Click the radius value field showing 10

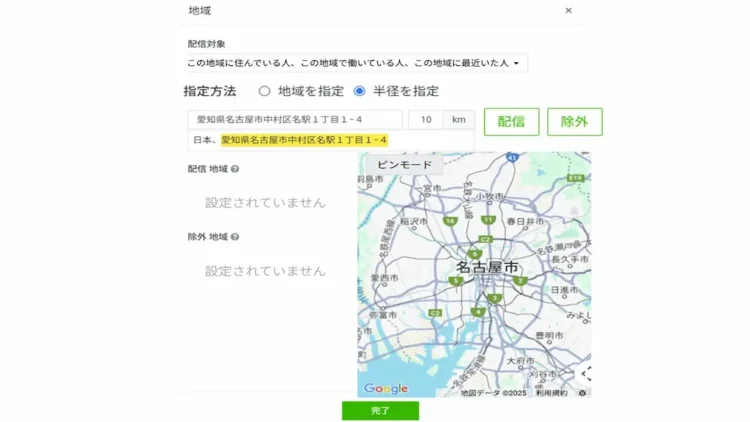[426, 120]
